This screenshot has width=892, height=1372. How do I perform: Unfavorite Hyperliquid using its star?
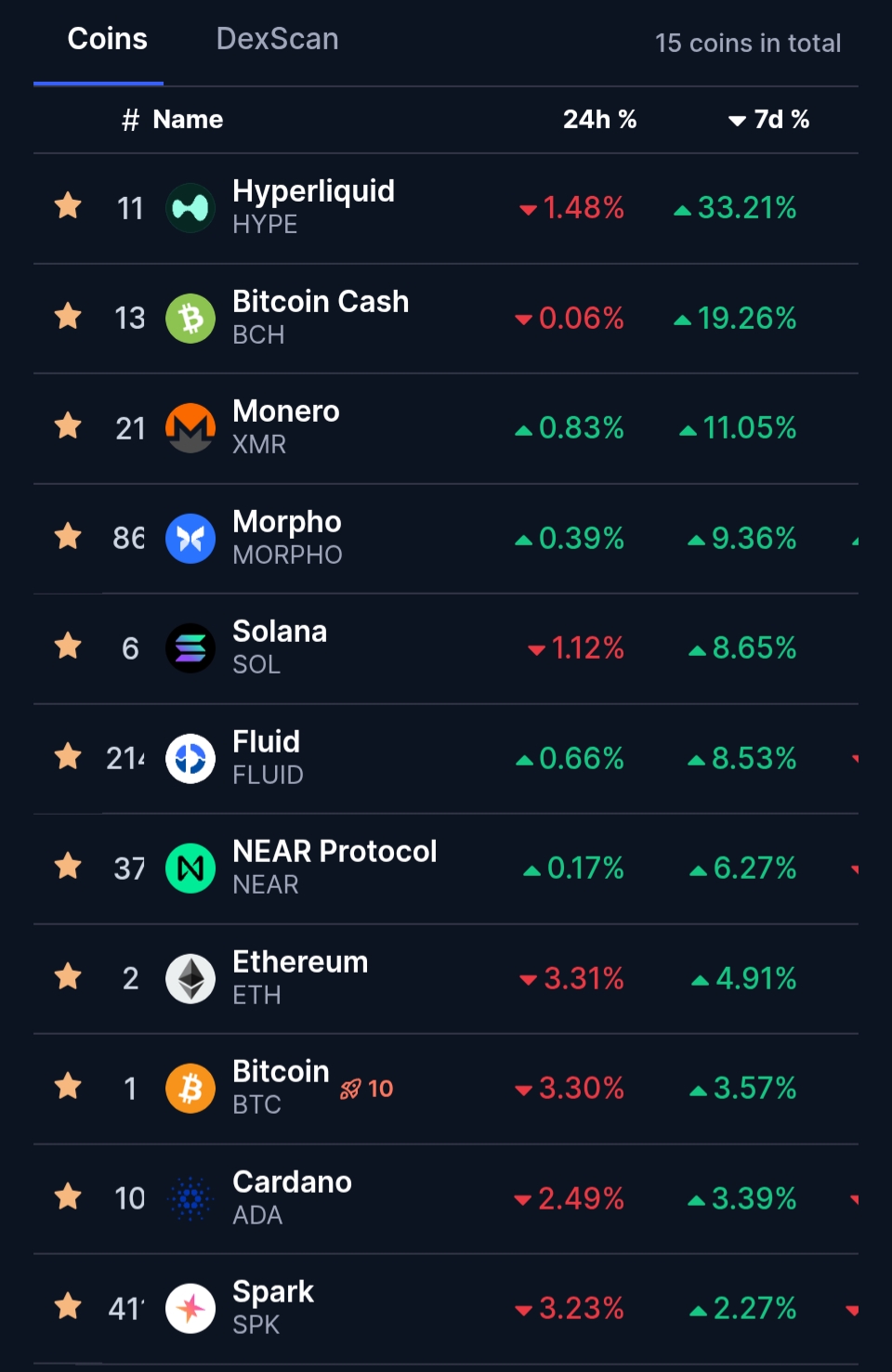[68, 205]
